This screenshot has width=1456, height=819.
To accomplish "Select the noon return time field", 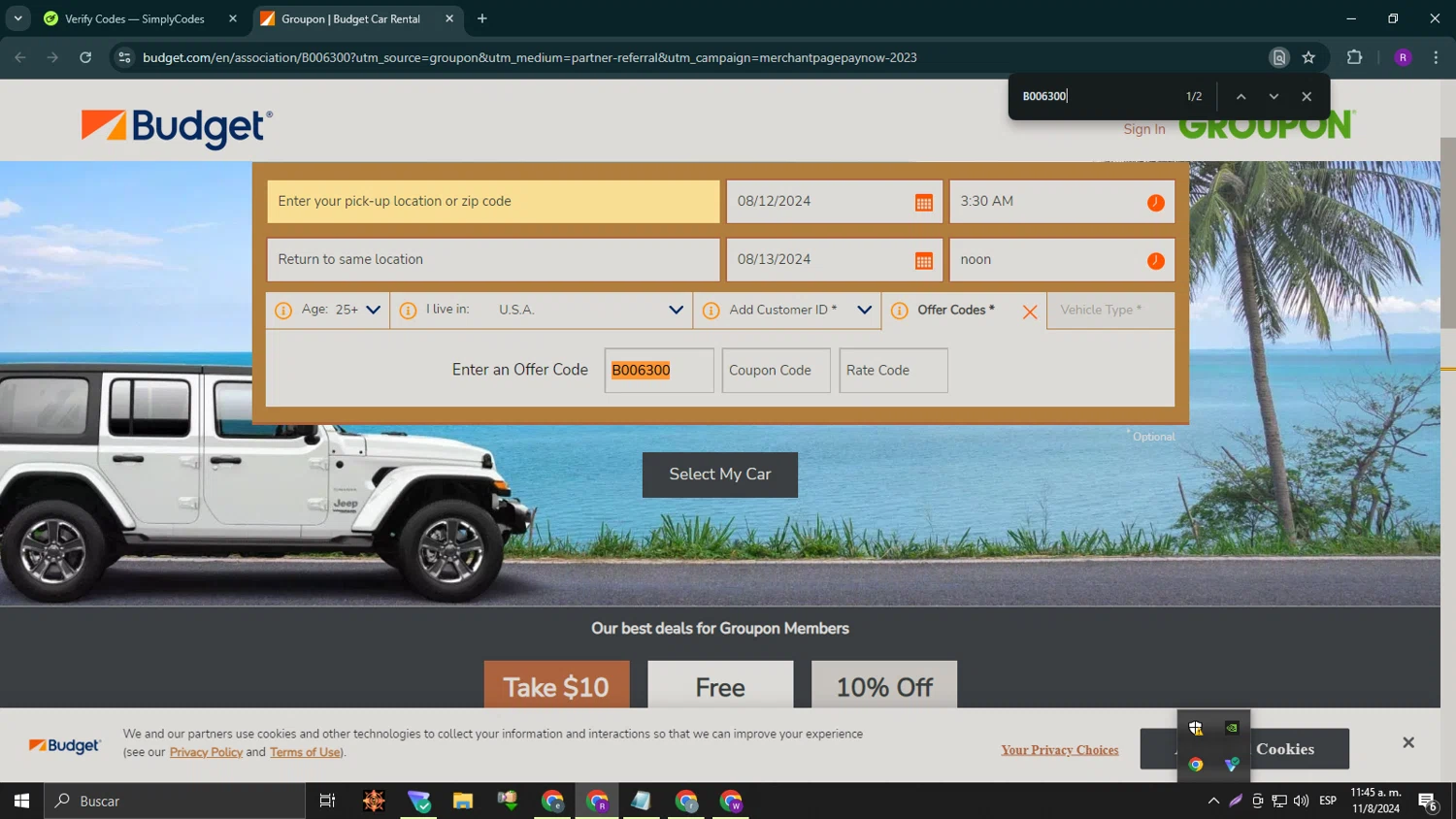I will click(1062, 260).
